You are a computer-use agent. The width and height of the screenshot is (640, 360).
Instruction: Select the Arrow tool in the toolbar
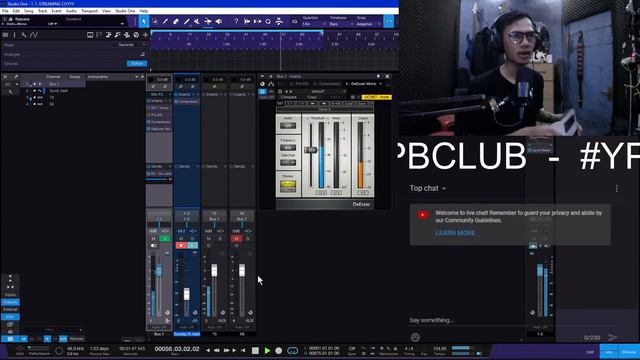pos(144,22)
